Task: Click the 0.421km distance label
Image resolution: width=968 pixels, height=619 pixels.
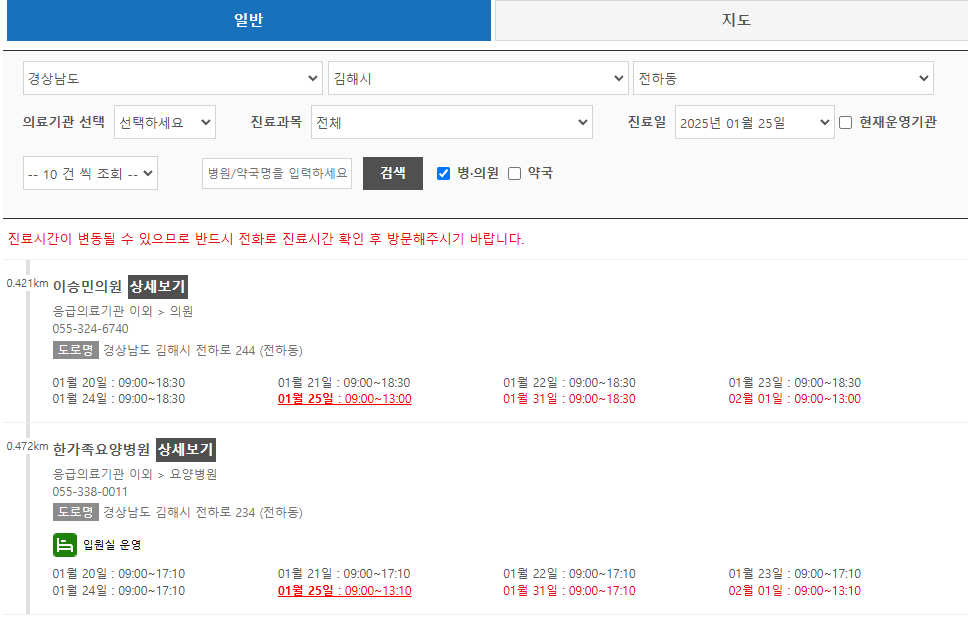Action: 27,283
